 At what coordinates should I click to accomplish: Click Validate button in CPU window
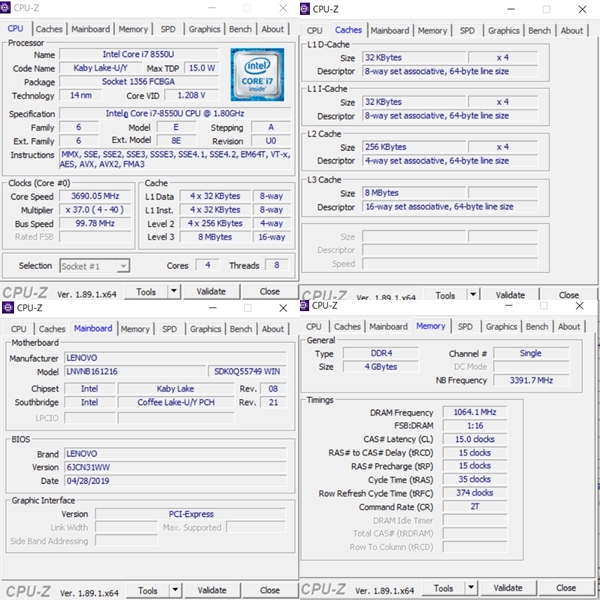point(211,292)
